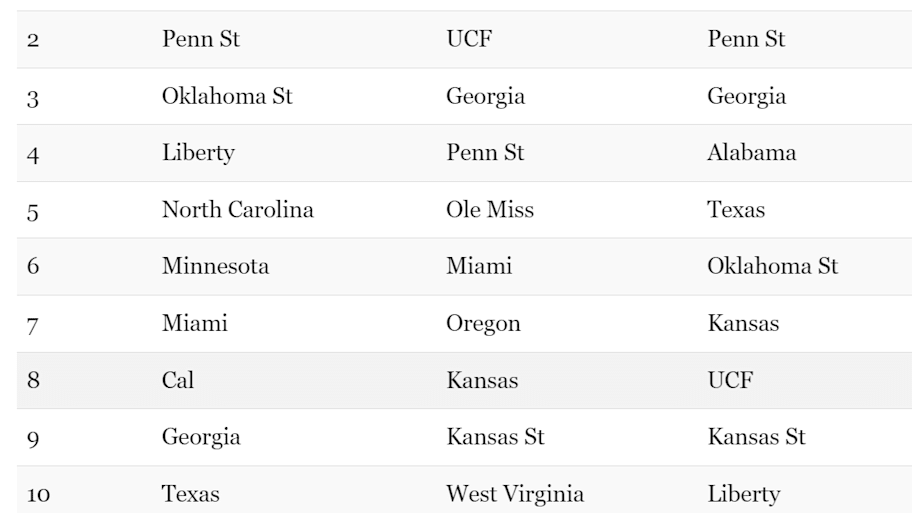Click the Miami cell in row 7
The height and width of the screenshot is (513, 912).
click(x=194, y=324)
